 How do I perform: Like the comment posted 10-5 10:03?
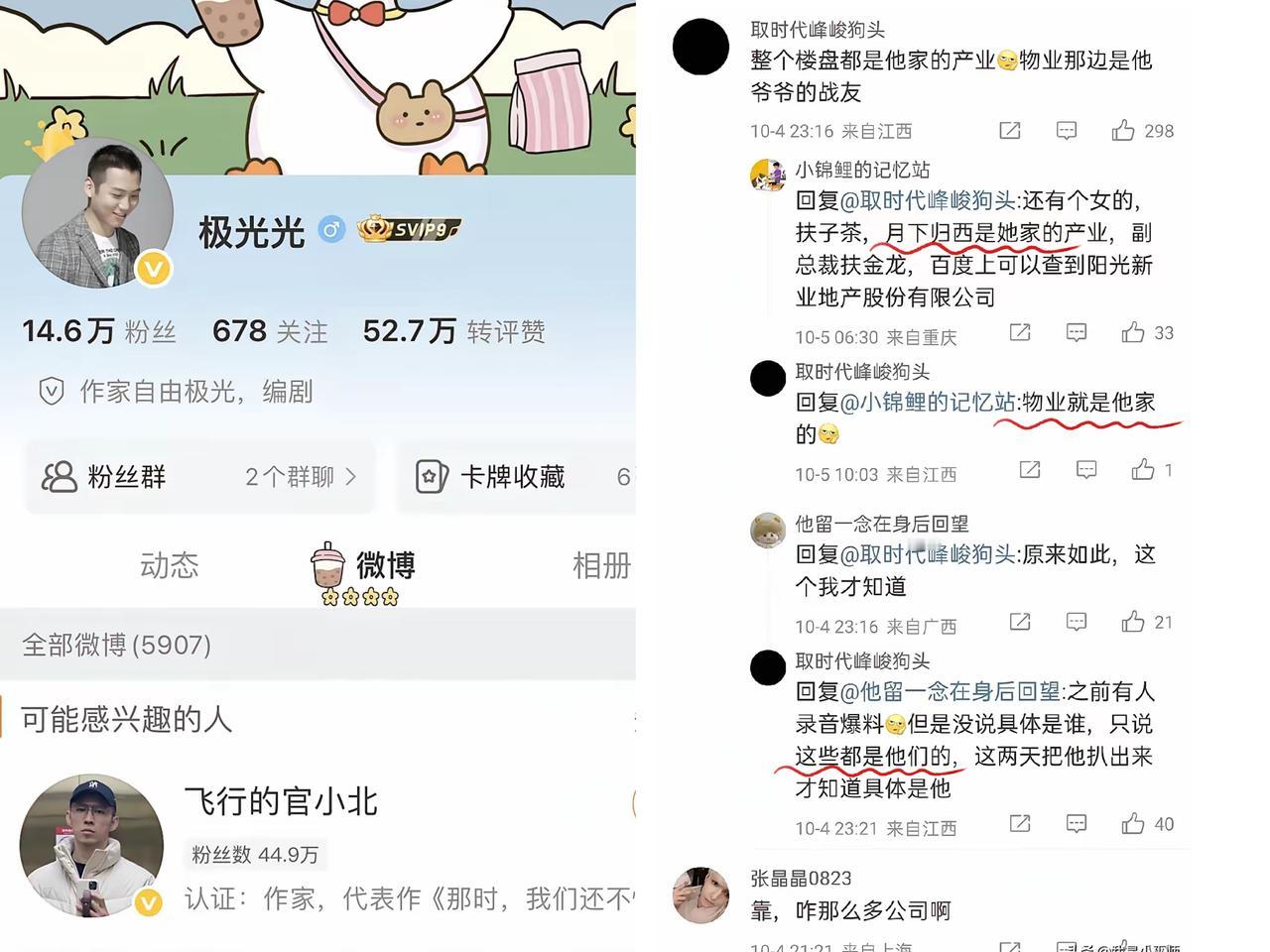click(x=1143, y=469)
